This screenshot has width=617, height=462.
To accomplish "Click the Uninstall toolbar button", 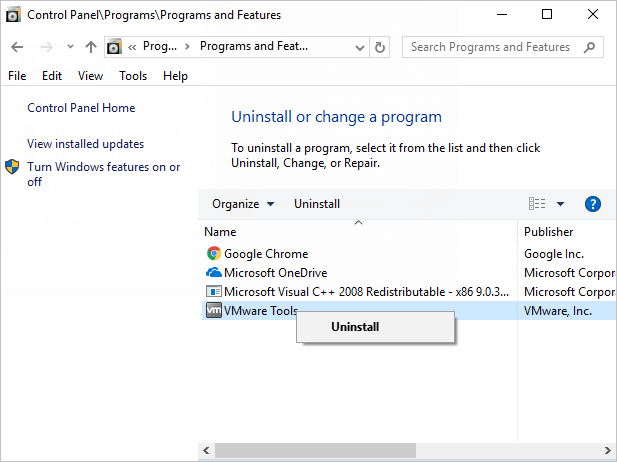I will tap(317, 204).
